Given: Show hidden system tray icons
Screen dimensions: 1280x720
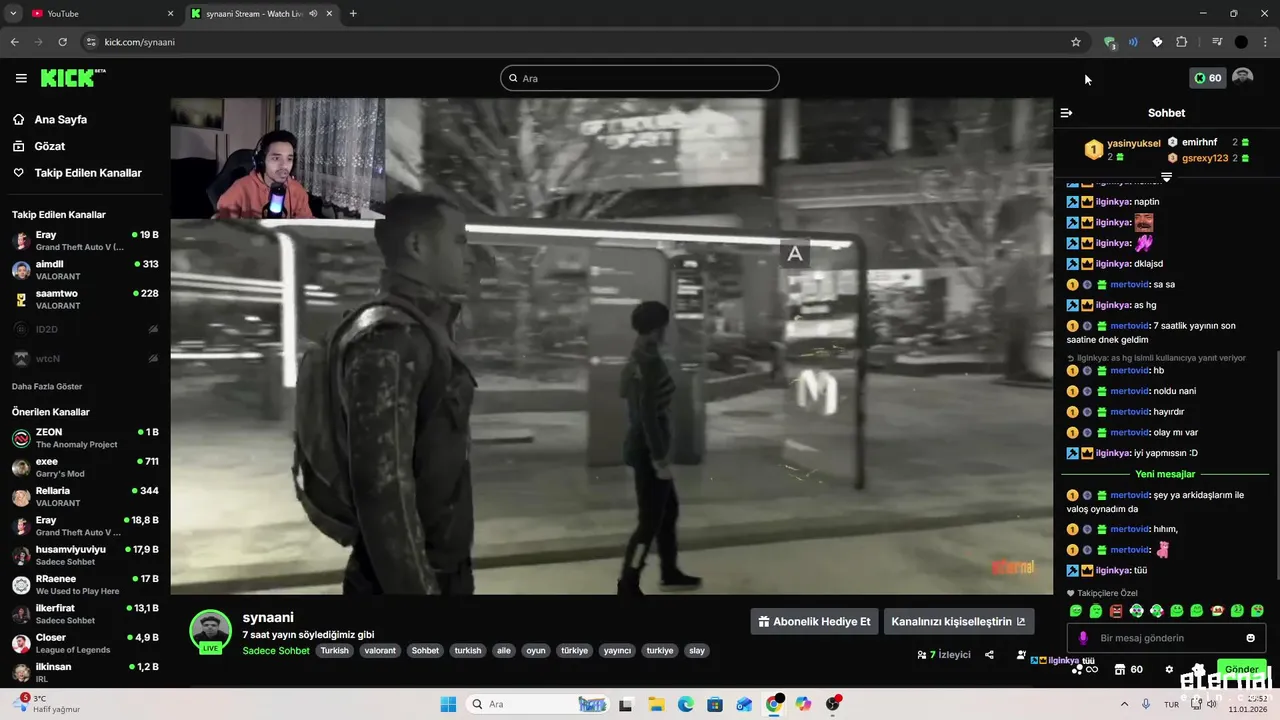Looking at the screenshot, I should coord(1124,704).
